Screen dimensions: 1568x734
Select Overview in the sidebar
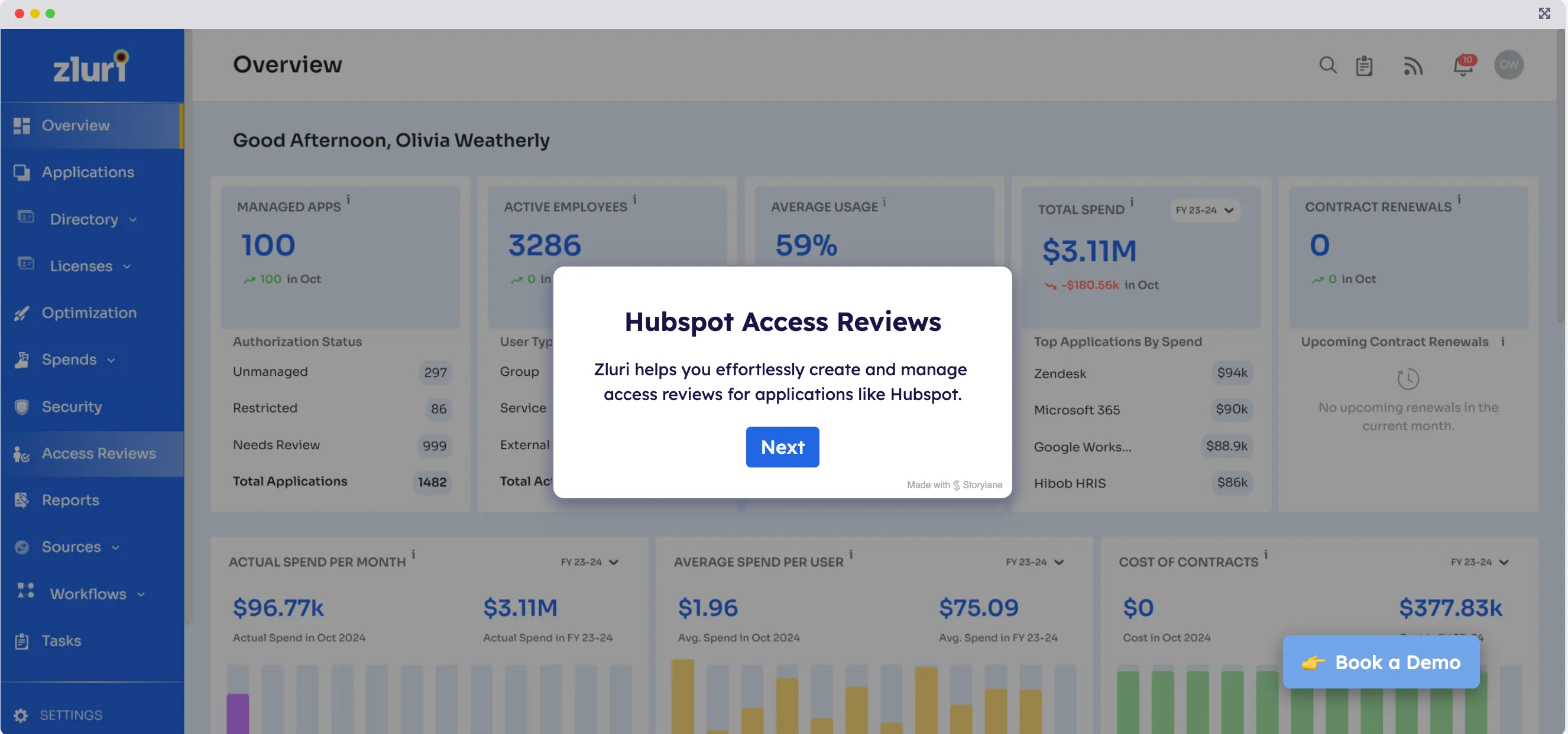[x=91, y=125]
